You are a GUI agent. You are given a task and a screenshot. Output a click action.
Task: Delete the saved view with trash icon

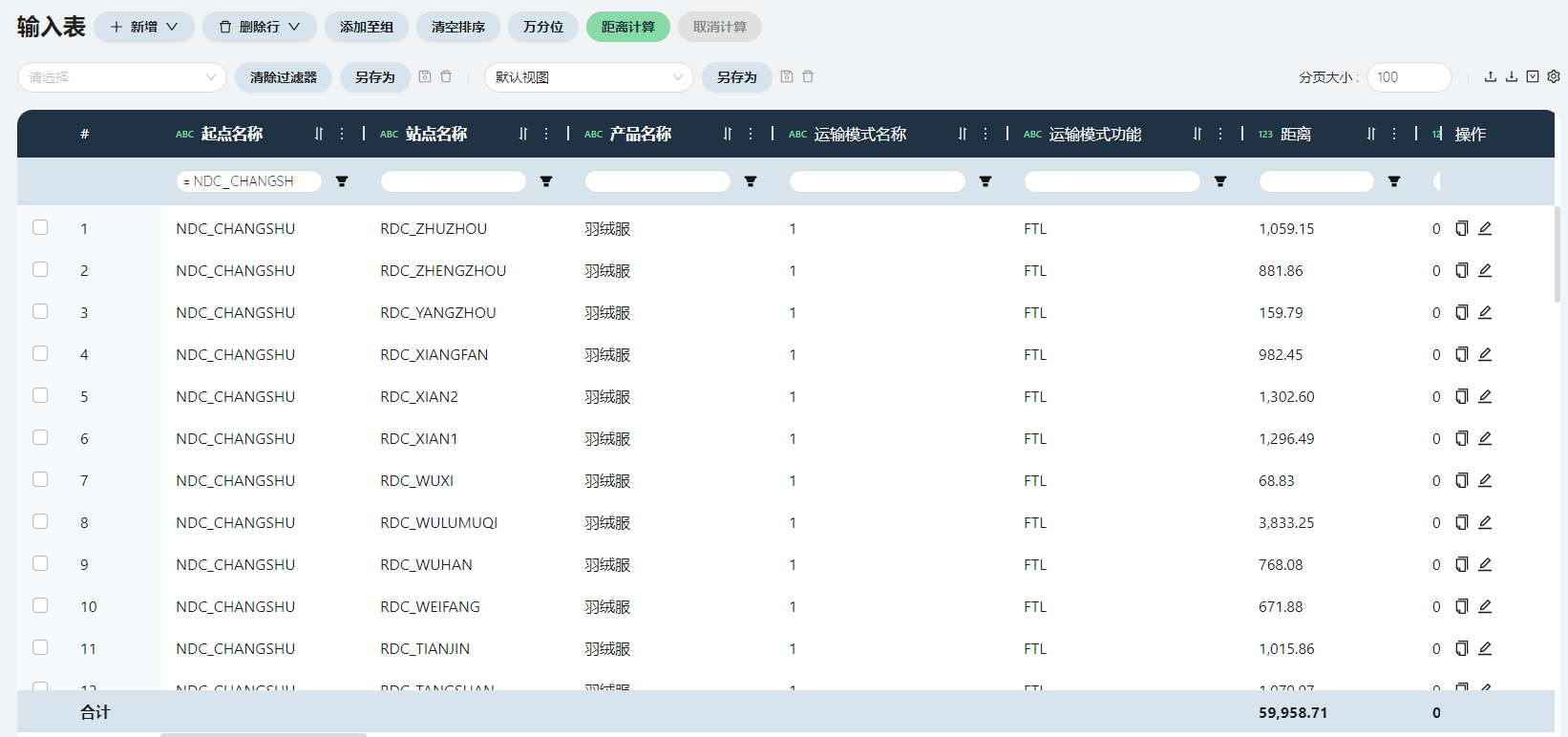point(808,76)
